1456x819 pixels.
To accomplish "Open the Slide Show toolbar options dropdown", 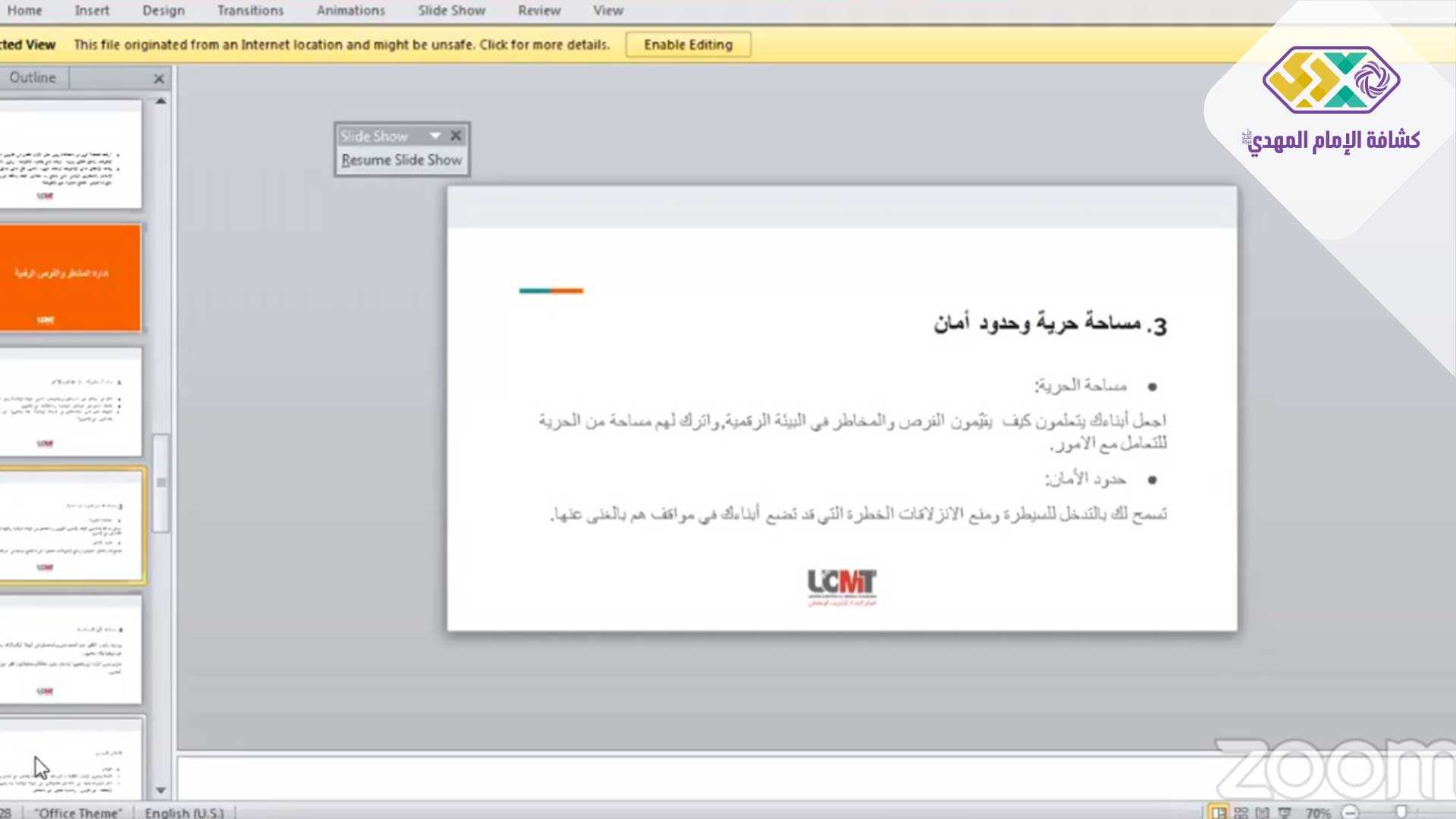I will coord(435,136).
